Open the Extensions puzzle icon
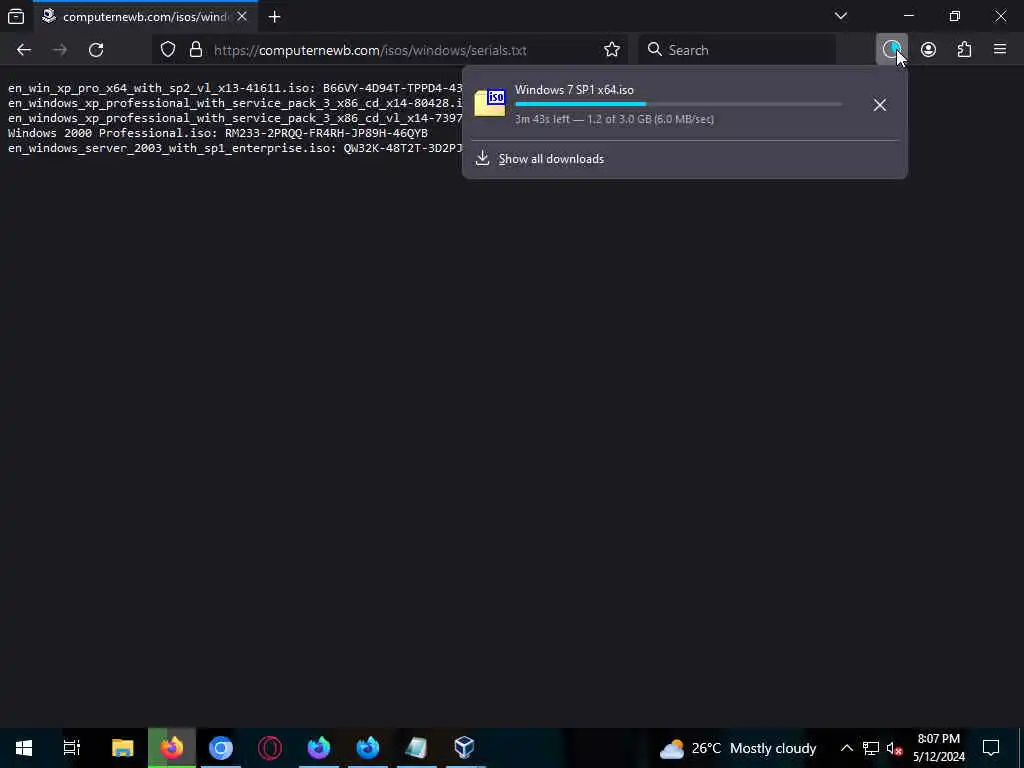This screenshot has height=768, width=1024. tap(965, 50)
